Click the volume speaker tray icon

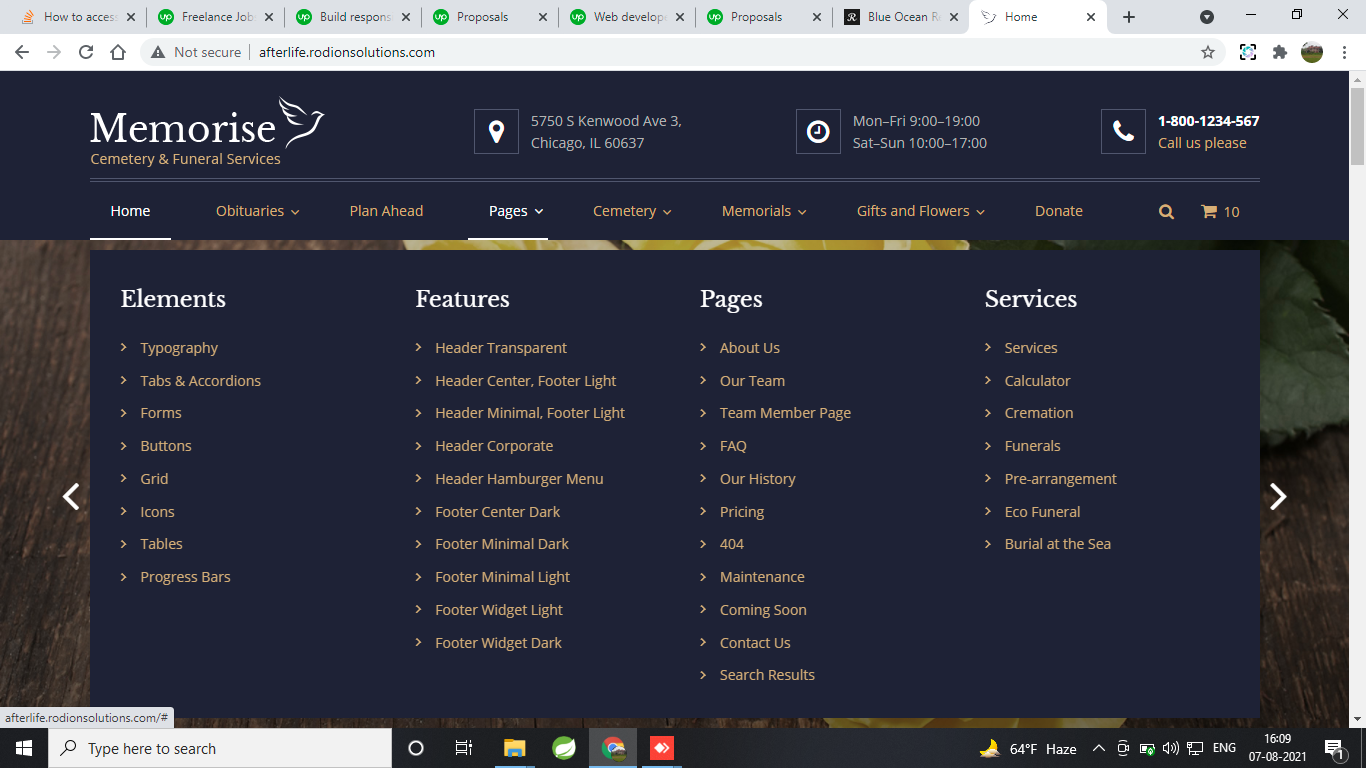pos(1170,748)
